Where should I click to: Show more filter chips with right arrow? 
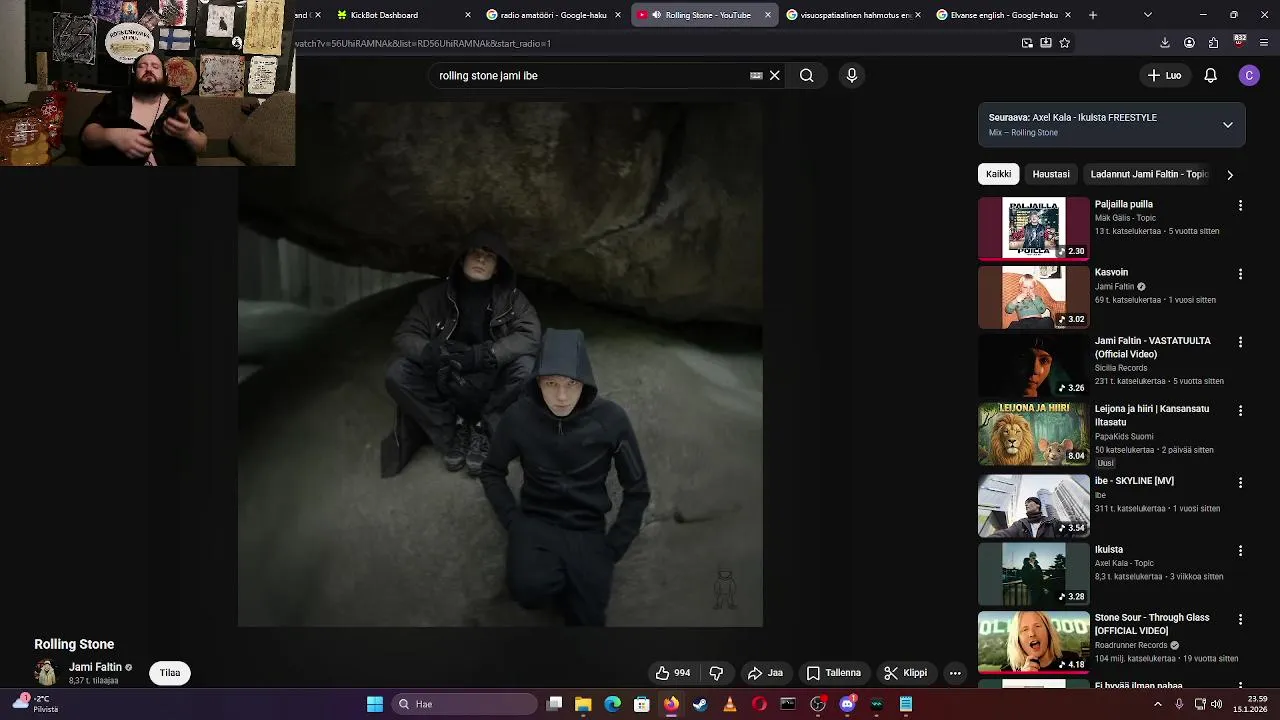(1229, 175)
